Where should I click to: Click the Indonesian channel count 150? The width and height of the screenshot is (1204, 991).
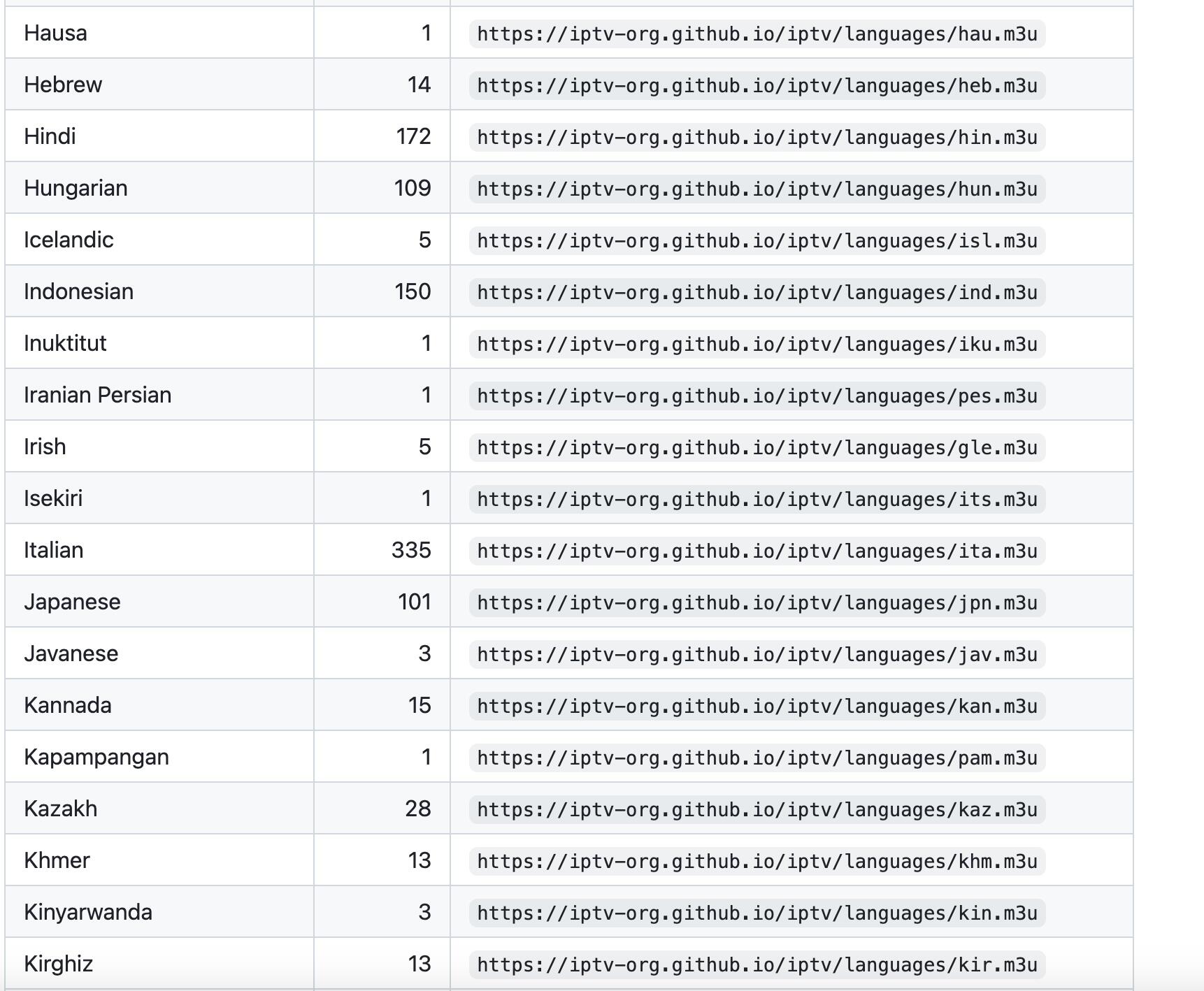click(413, 291)
